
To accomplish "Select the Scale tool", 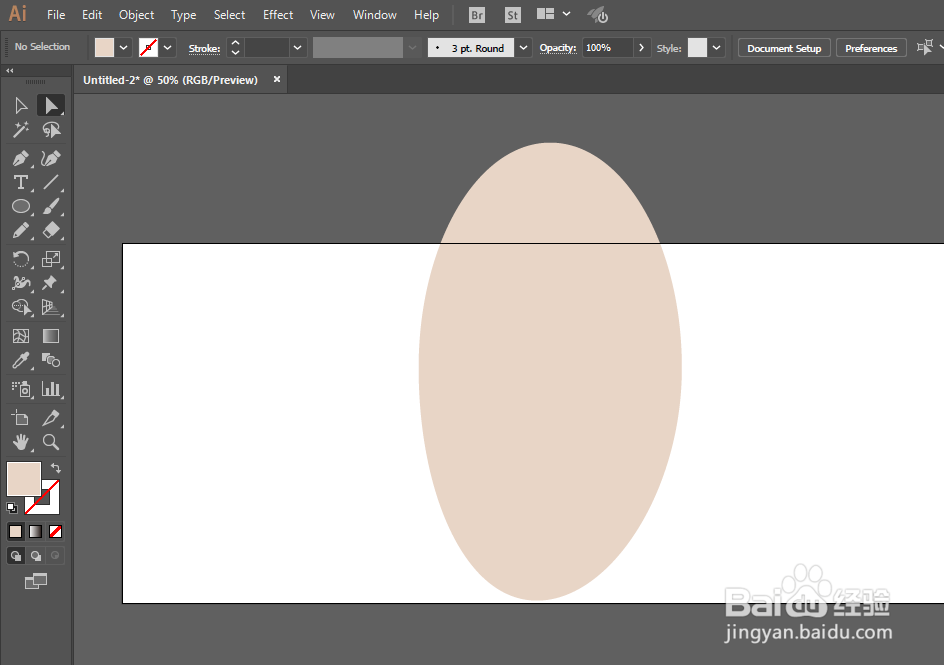I will (x=51, y=259).
